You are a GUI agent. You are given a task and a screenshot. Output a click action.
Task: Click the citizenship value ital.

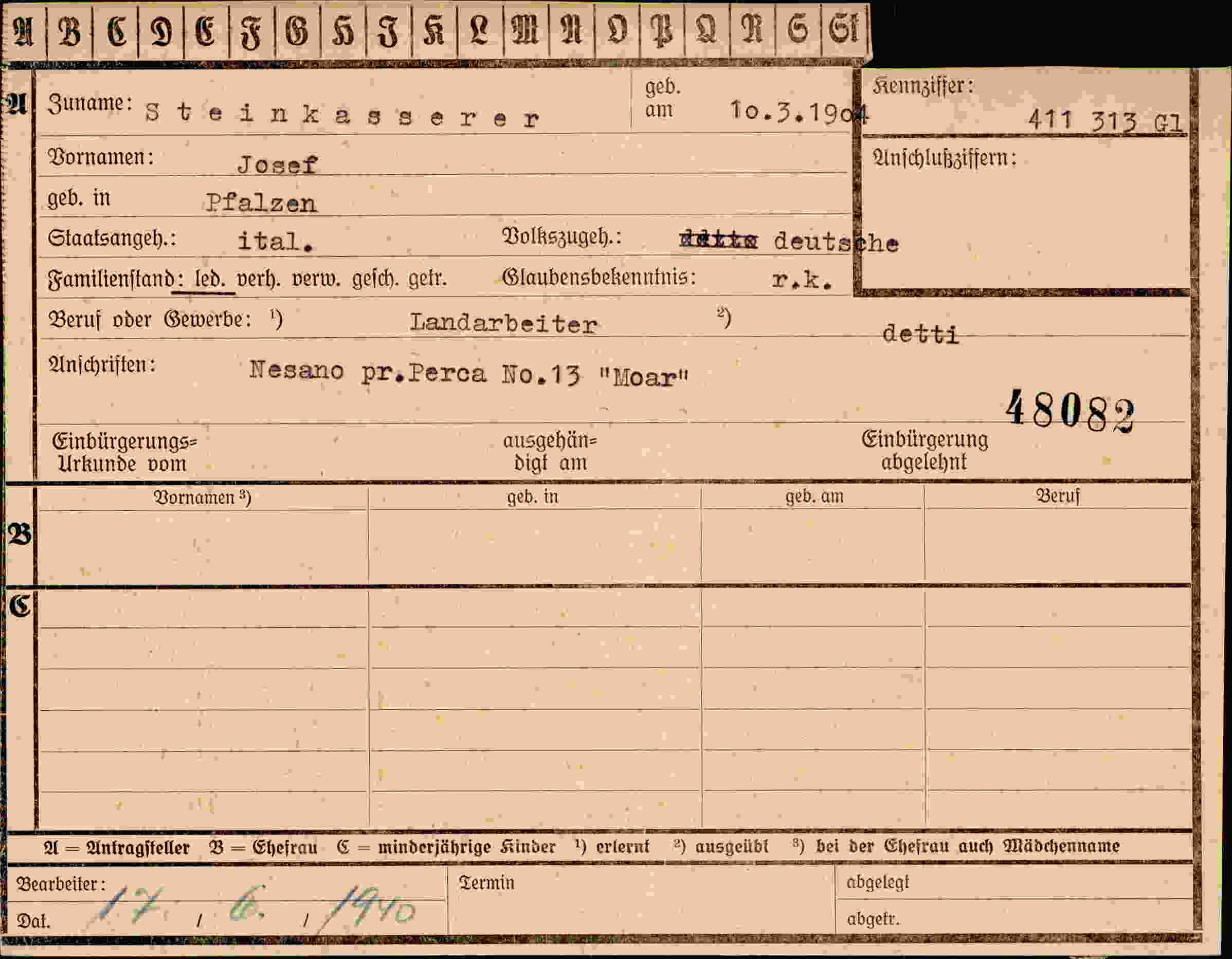click(x=275, y=242)
